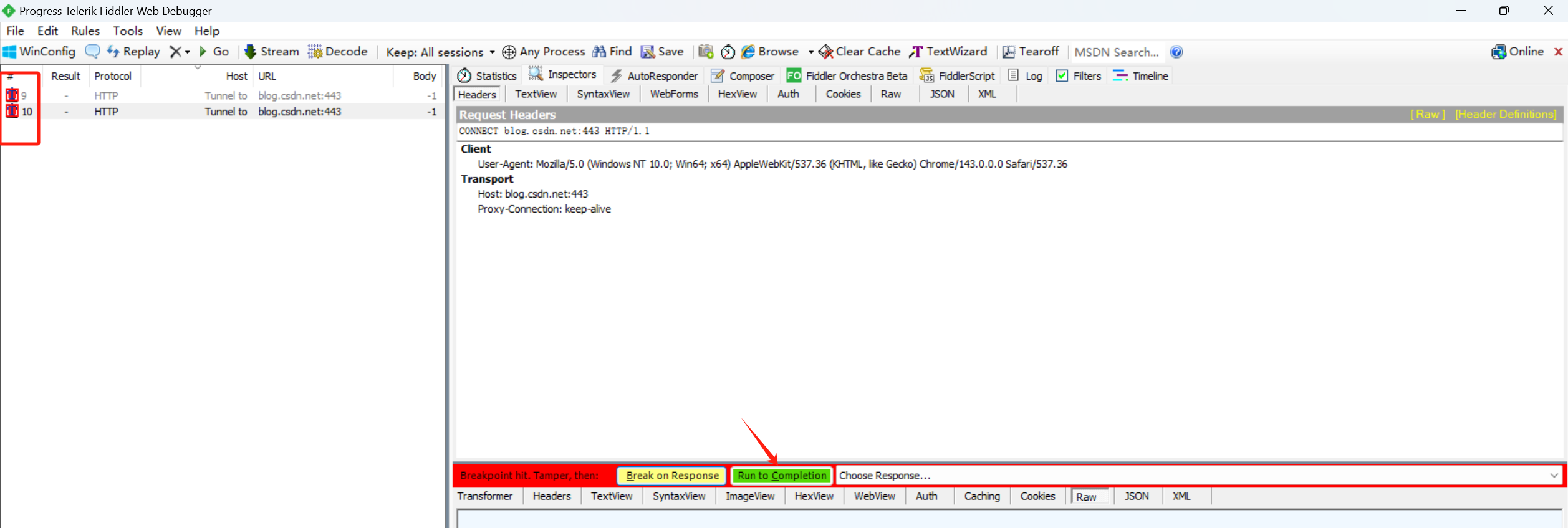Open the View menu
Viewport: 1568px width, 528px height.
pyautogui.click(x=168, y=31)
